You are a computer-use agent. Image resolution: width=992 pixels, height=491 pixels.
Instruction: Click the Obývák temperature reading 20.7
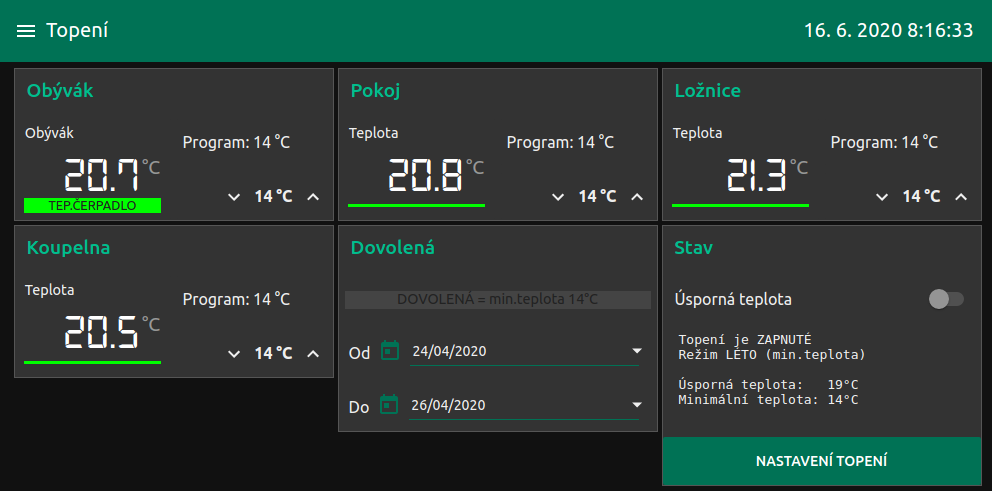point(102,176)
